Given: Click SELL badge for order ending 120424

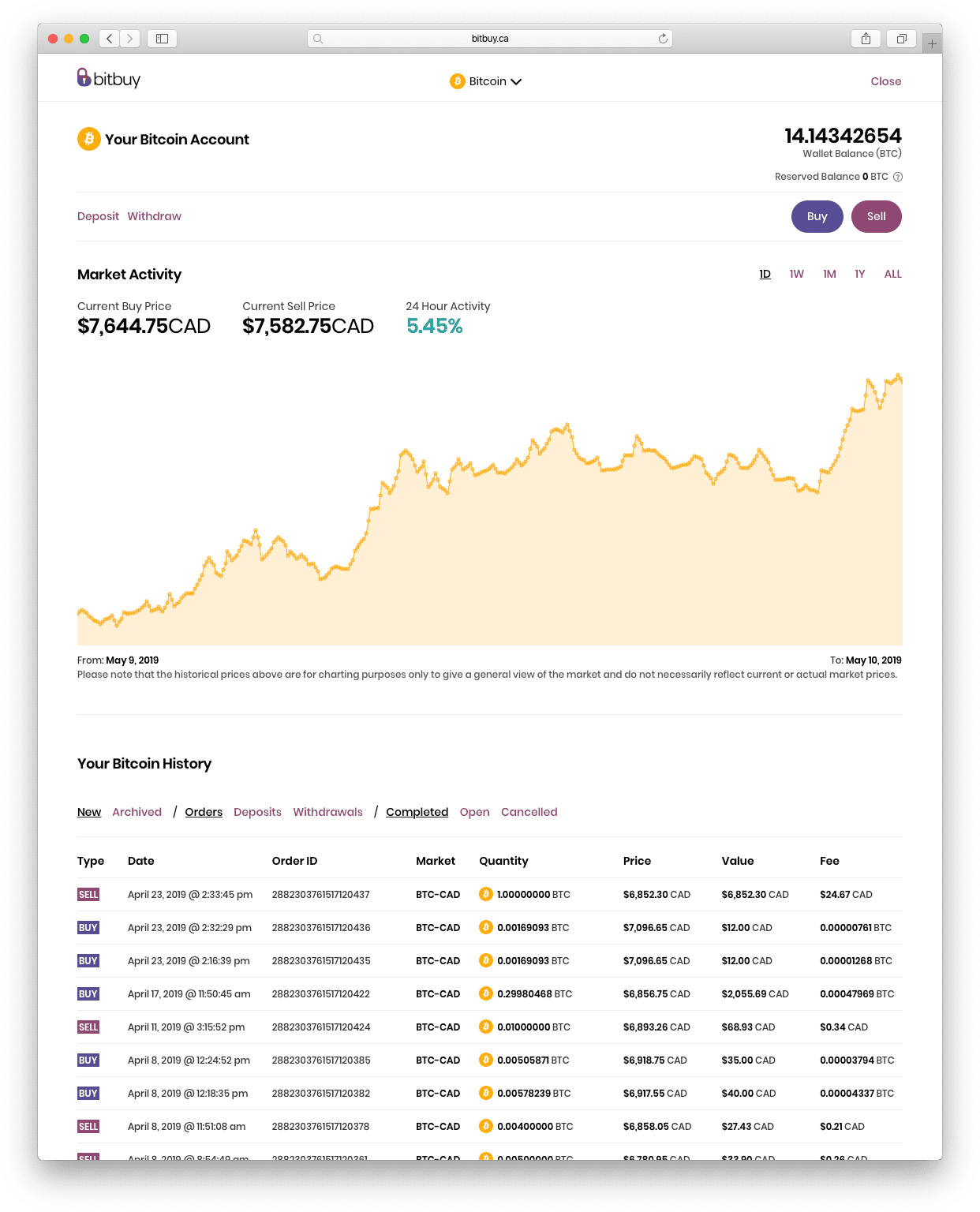Looking at the screenshot, I should (x=88, y=1027).
